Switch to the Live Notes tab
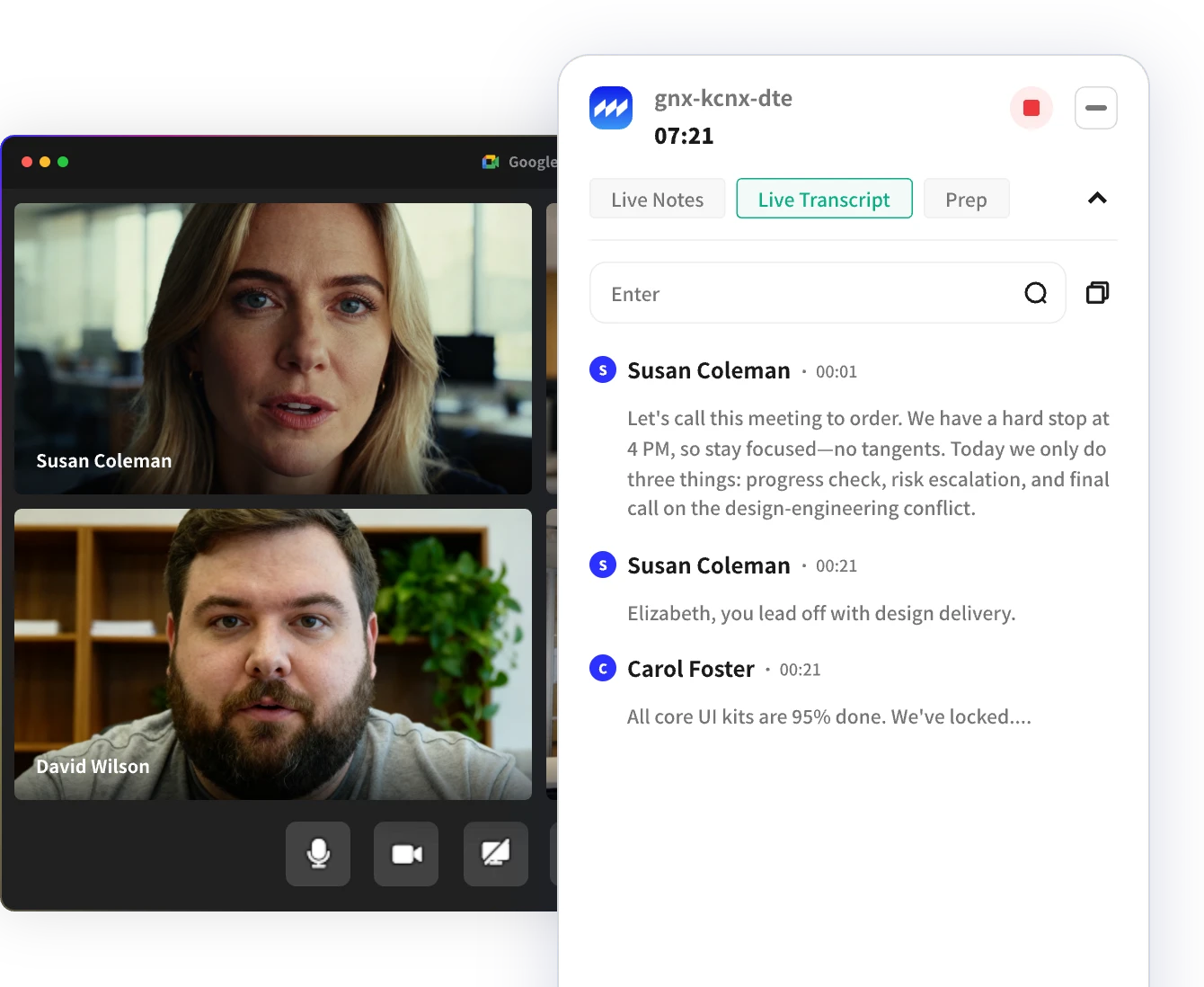 657,199
